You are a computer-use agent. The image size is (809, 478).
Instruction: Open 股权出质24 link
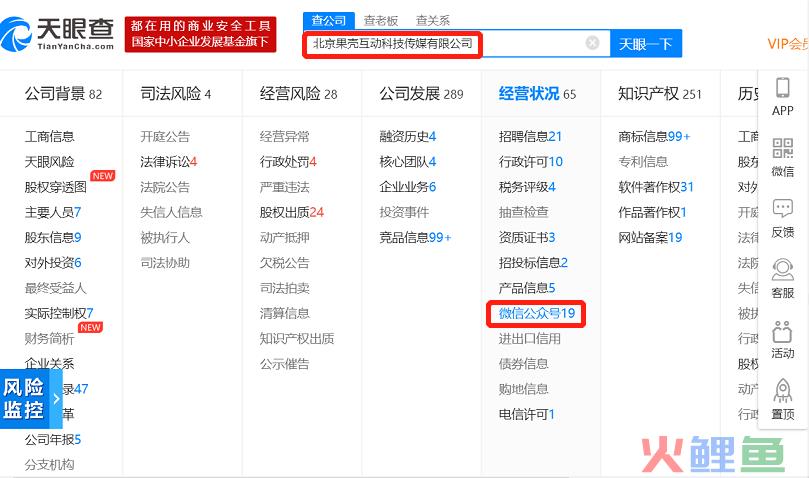point(292,212)
